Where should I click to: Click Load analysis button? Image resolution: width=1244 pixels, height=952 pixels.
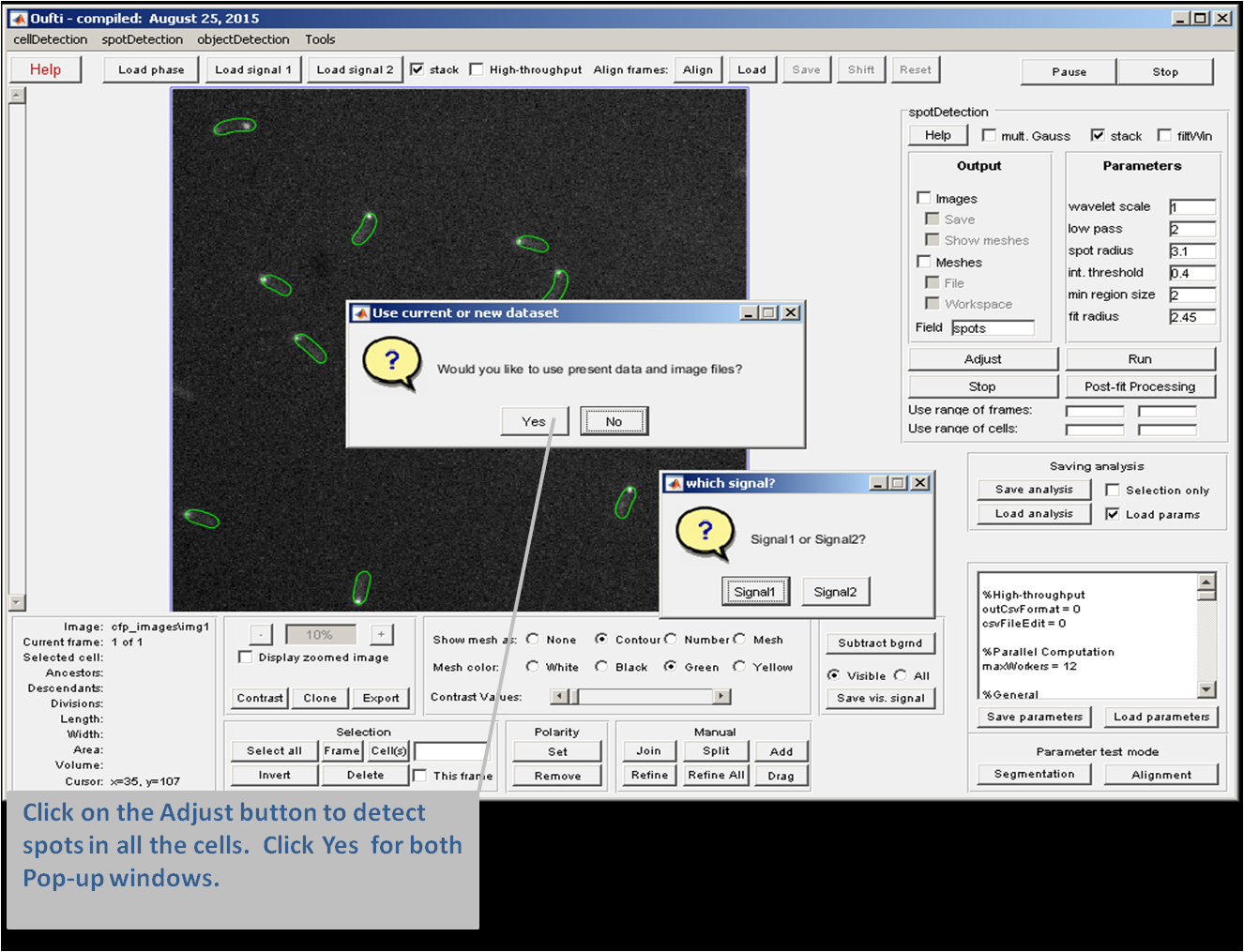click(1034, 514)
